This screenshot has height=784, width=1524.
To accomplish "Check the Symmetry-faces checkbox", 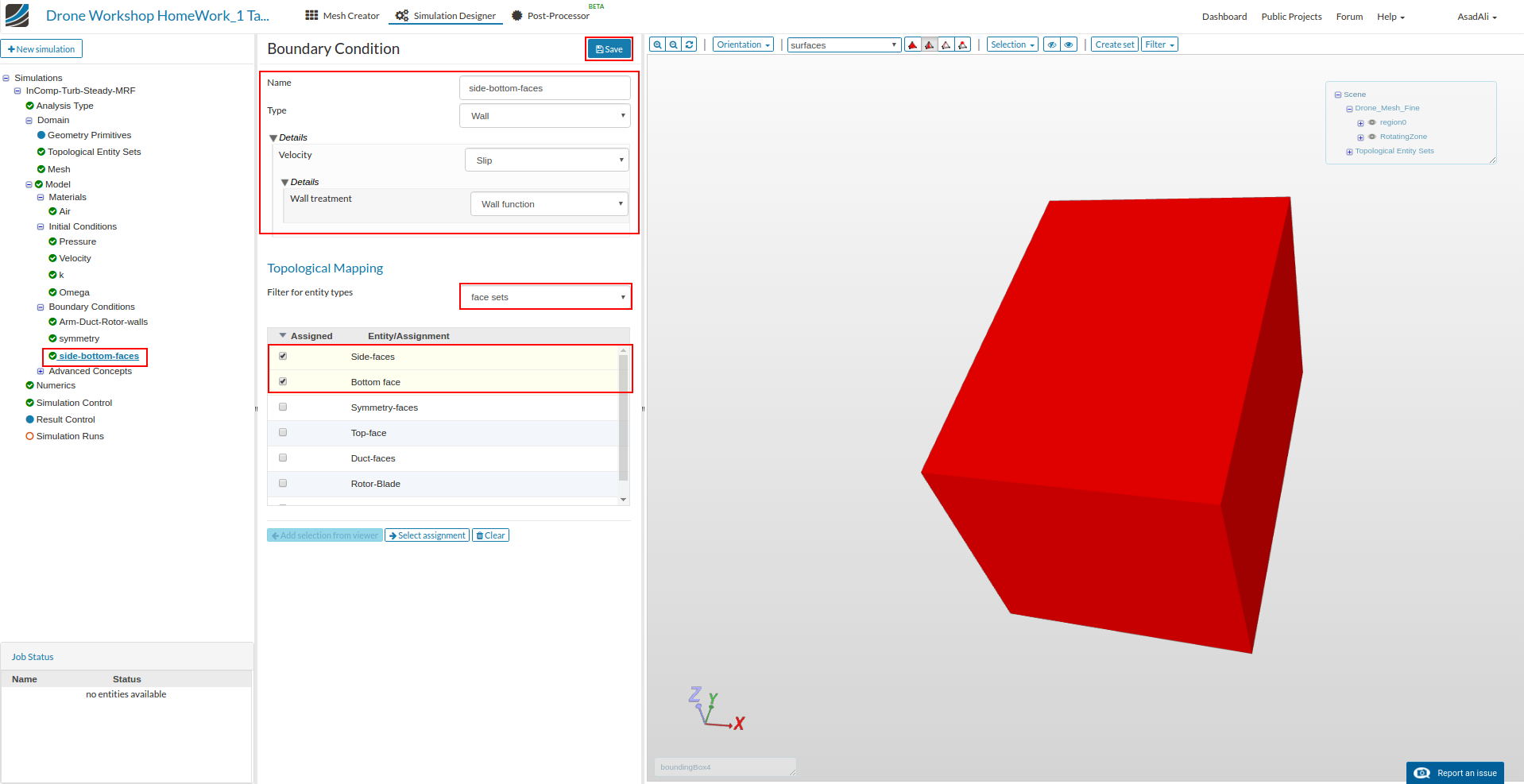I will pos(283,407).
